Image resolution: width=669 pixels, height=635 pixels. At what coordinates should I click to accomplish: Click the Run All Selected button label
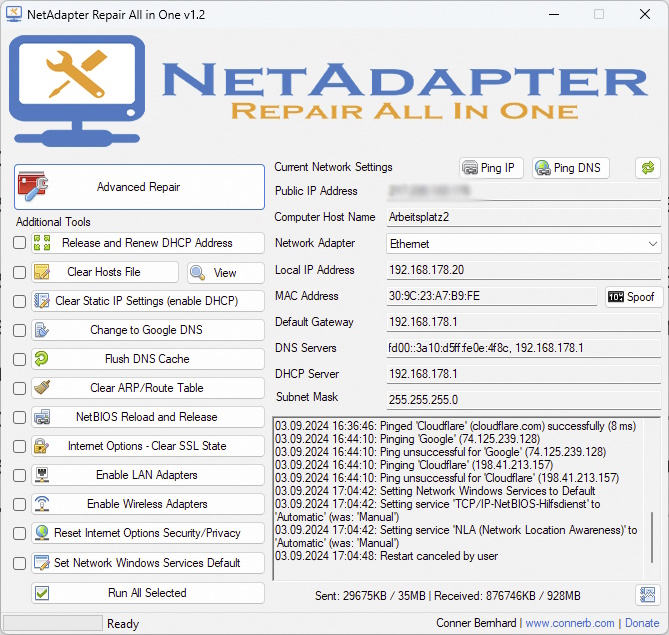[x=147, y=593]
